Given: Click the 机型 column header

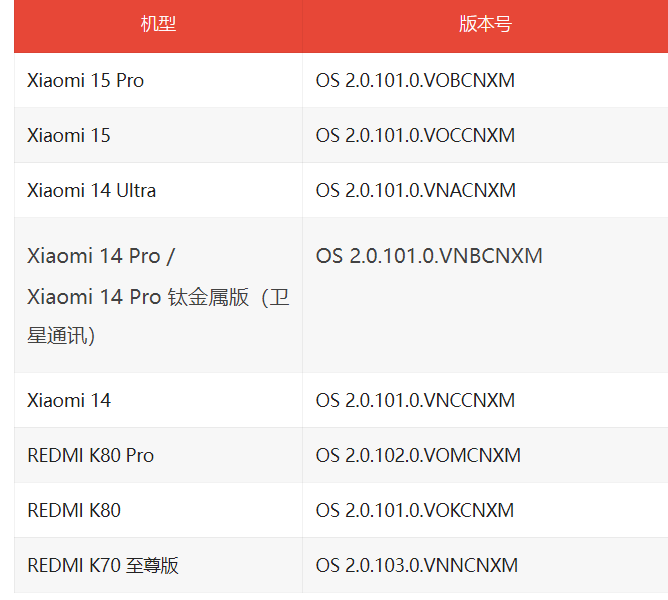Looking at the screenshot, I should (158, 24).
